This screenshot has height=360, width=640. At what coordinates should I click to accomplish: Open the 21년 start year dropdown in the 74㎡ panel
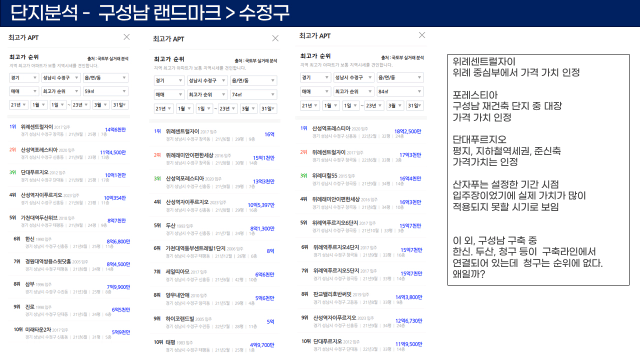[x=164, y=109]
